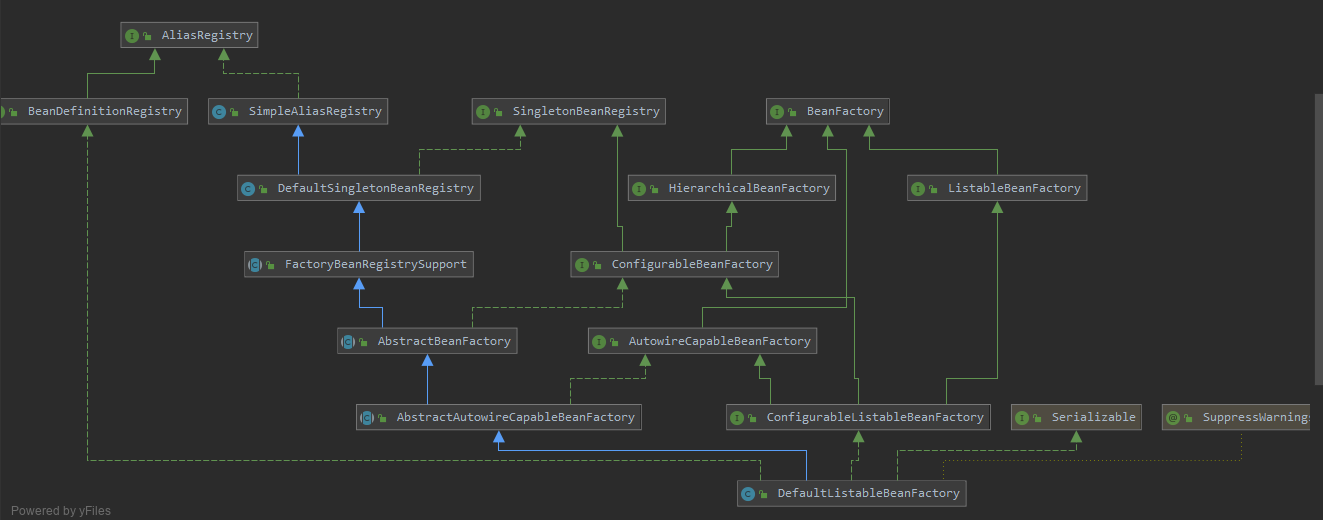Click the interface icon of AliasRegistry node
The width and height of the screenshot is (1323, 520).
click(132, 35)
